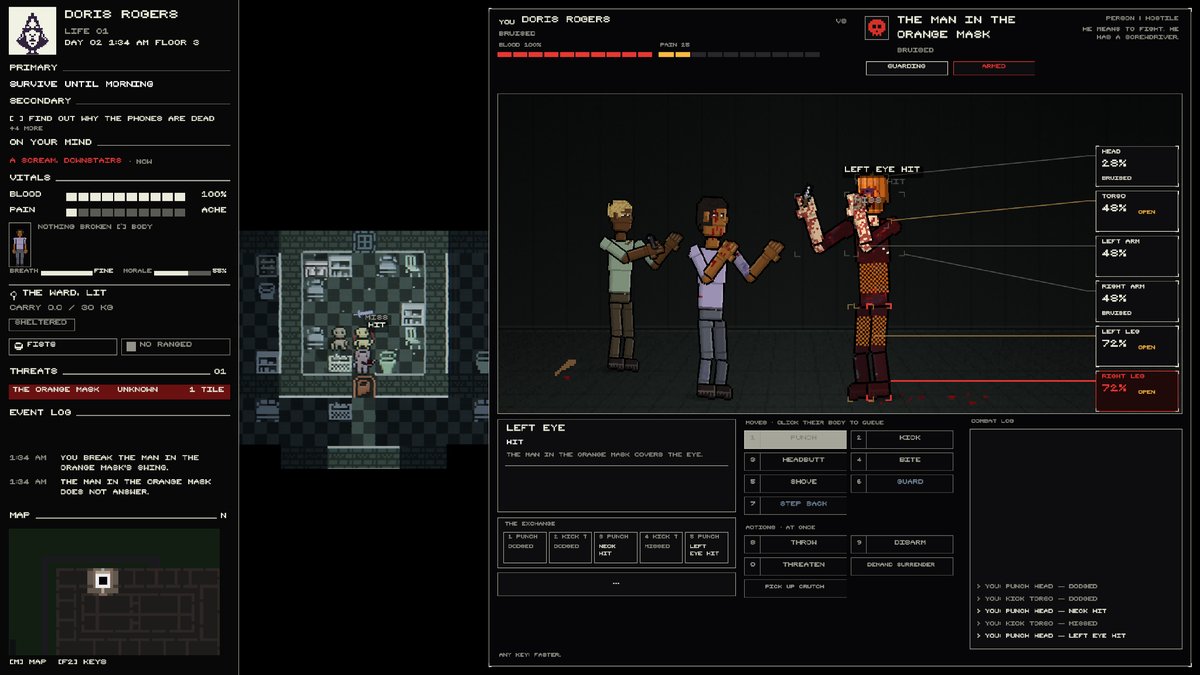Viewport: 1200px width, 675px height.
Task: Select the Shove move
Action: pyautogui.click(x=796, y=482)
